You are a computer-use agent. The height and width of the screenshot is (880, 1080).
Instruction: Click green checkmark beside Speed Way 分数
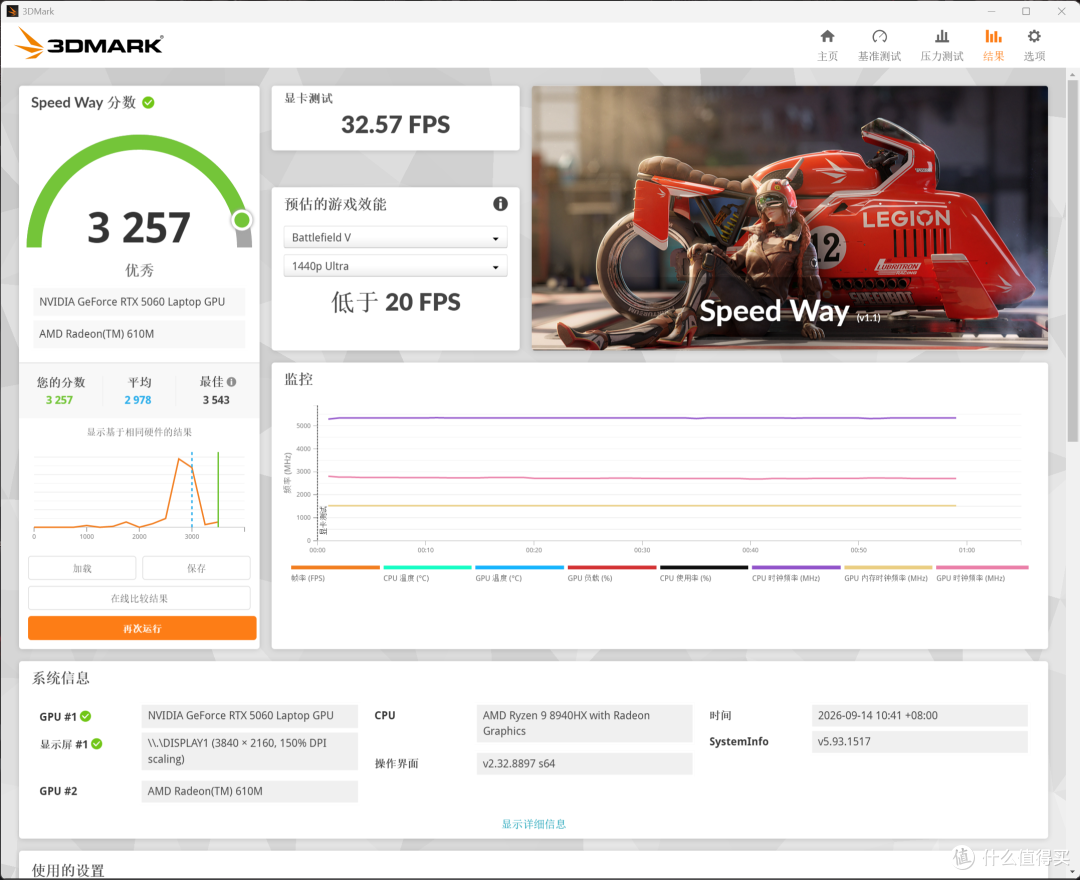148,103
